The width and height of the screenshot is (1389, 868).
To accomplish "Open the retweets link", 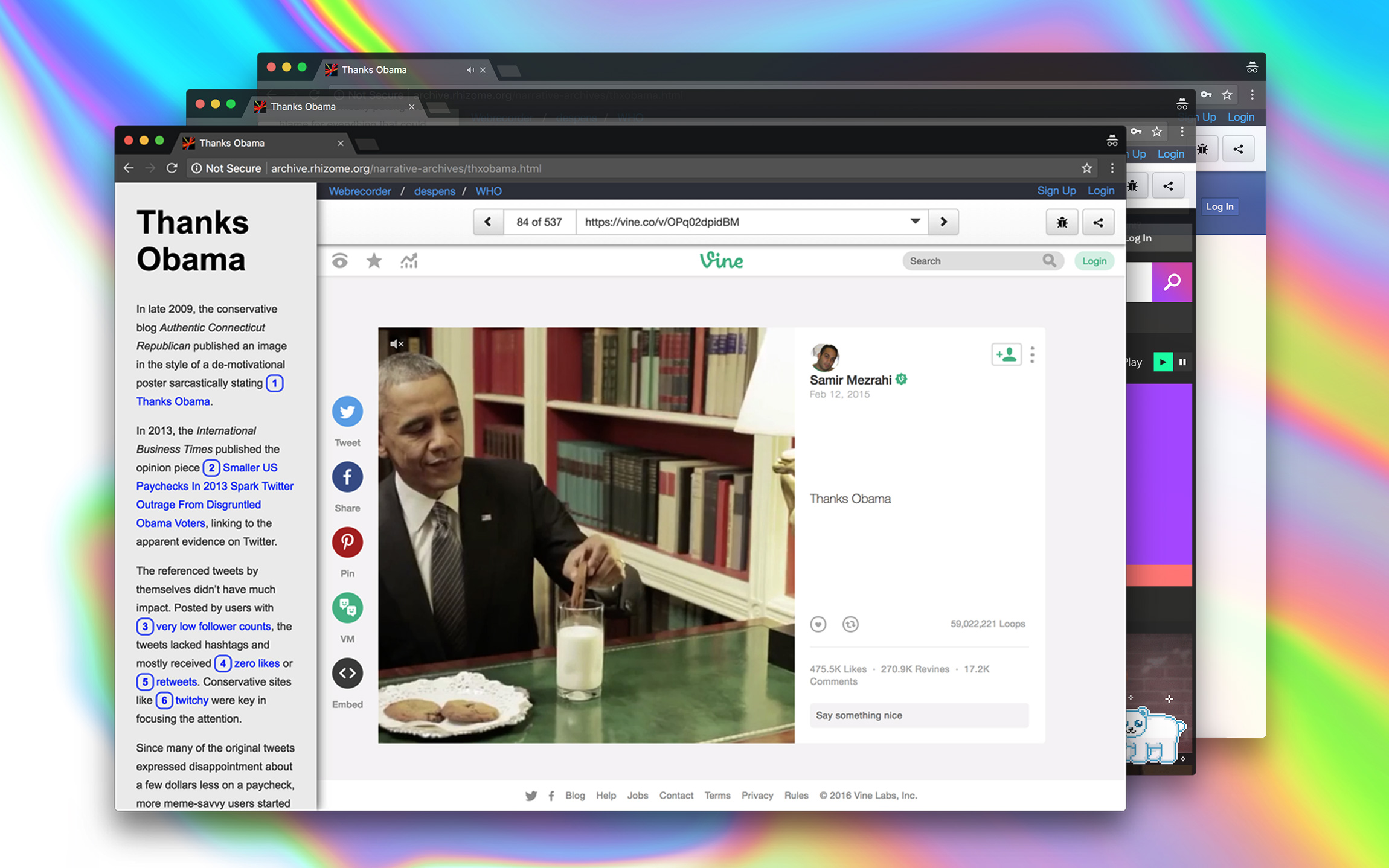I will point(176,682).
